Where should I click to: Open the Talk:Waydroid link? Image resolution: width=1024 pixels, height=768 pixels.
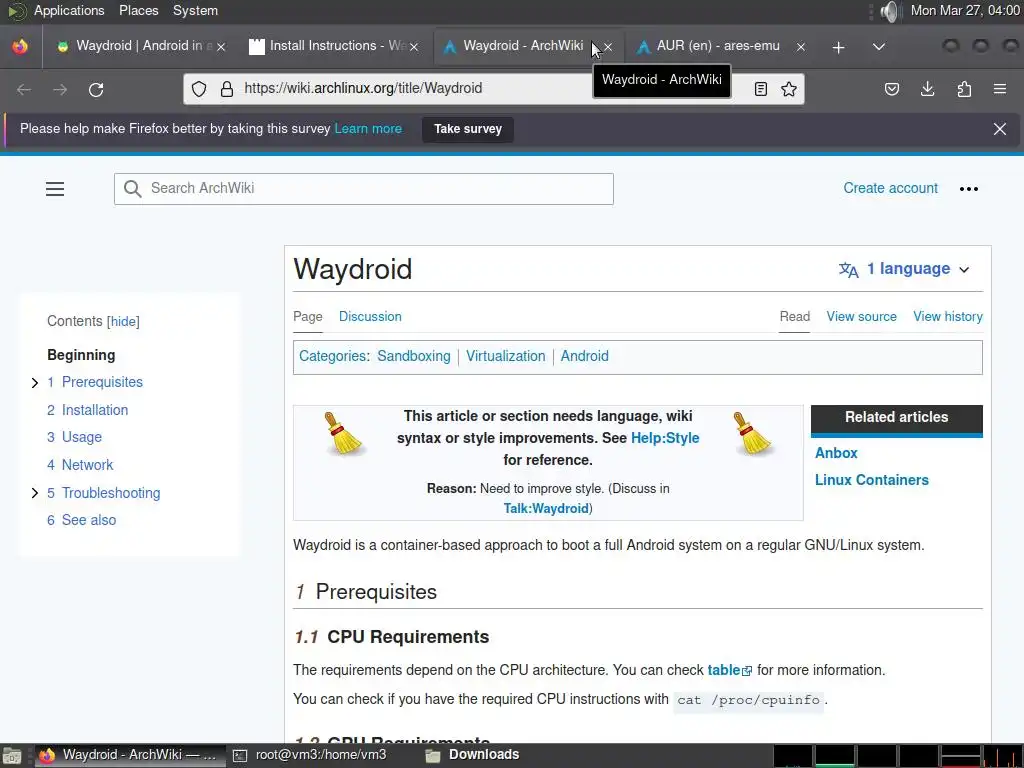pyautogui.click(x=546, y=509)
